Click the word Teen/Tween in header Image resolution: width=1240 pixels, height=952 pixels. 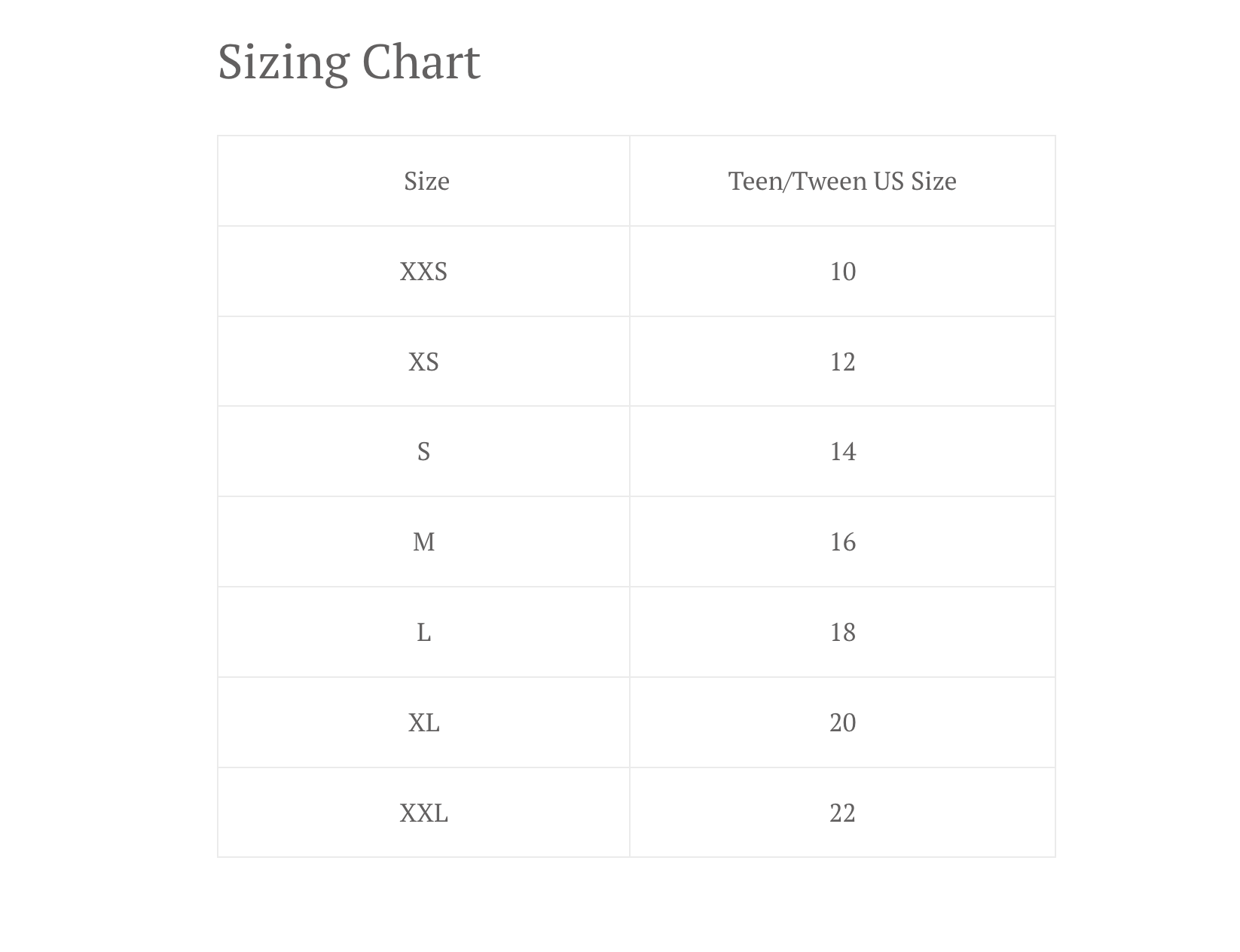point(797,181)
